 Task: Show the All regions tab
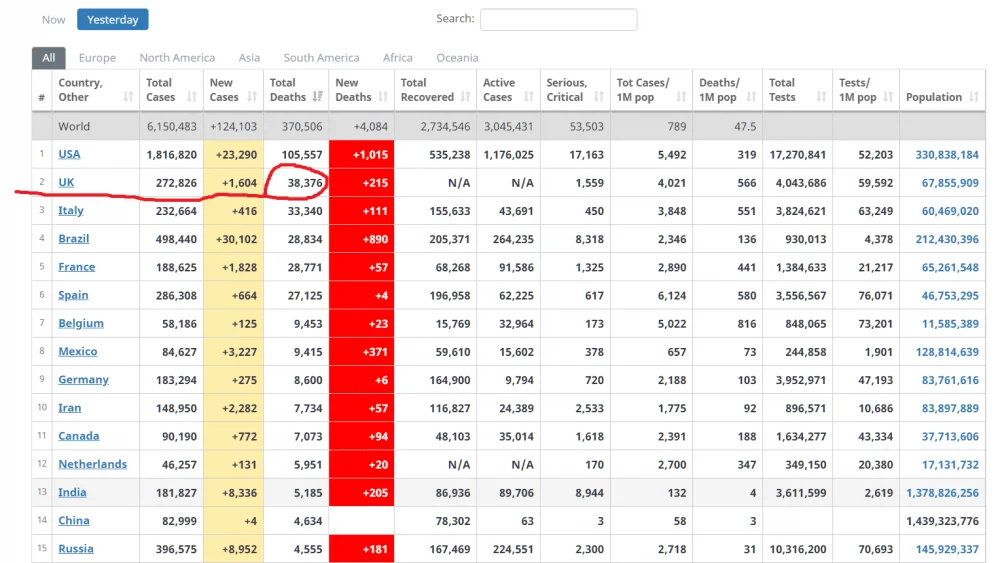point(48,57)
